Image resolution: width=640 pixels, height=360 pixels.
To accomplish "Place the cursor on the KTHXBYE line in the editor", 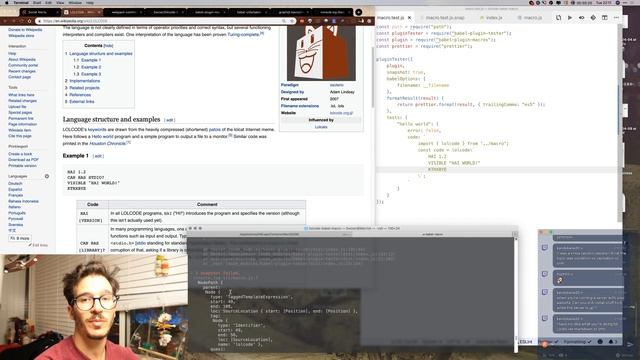I will (x=437, y=169).
